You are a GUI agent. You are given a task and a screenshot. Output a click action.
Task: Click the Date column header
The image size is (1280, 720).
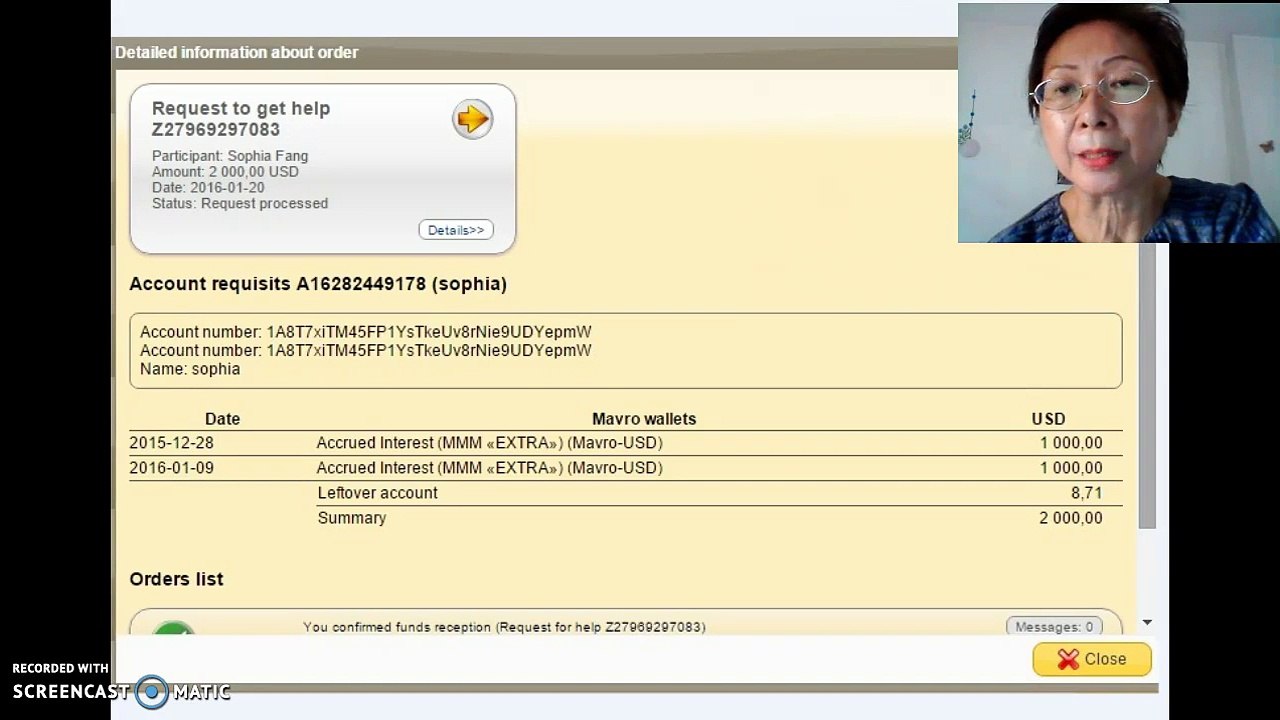coord(222,419)
